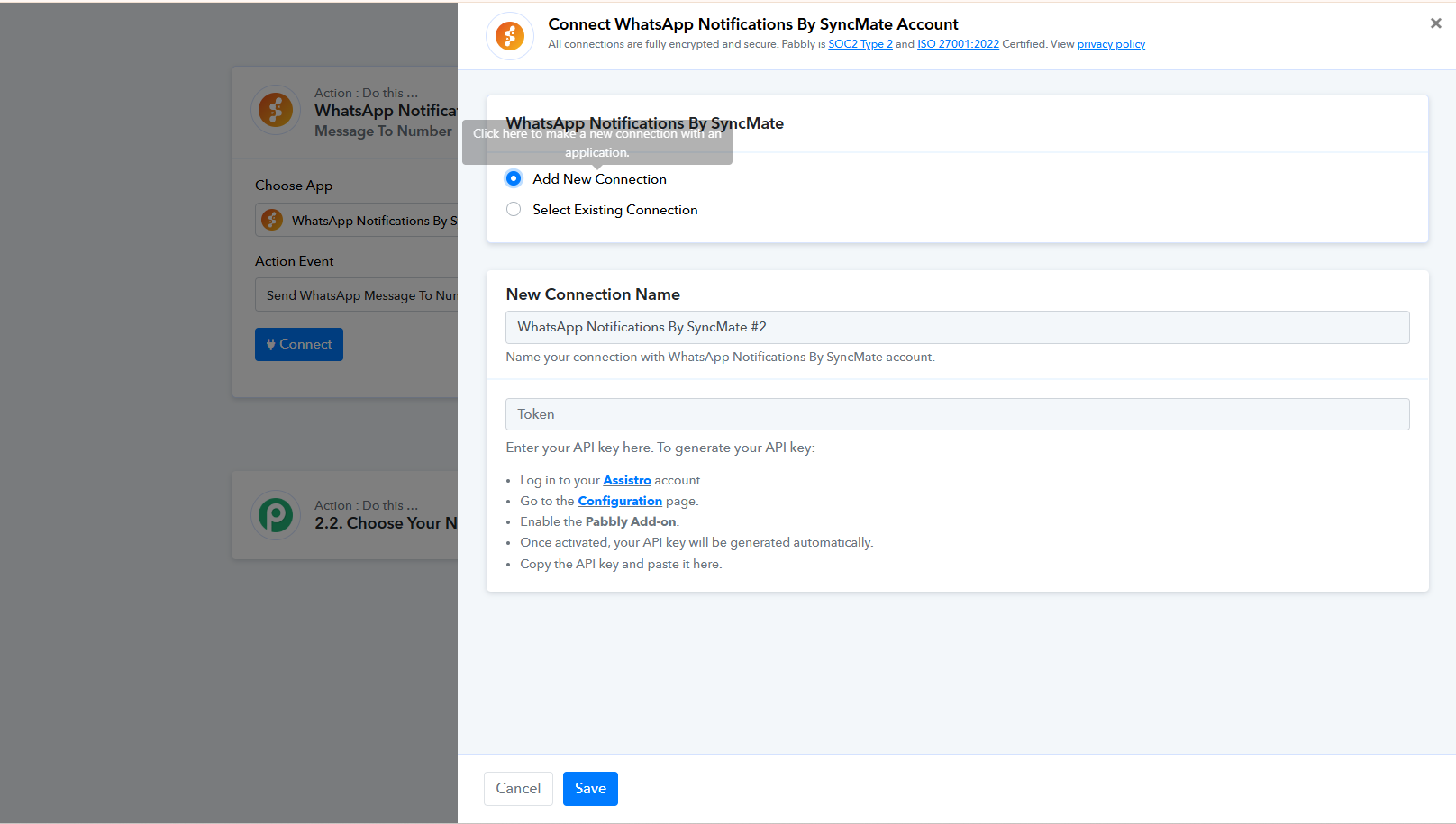Click the blue Connect button
Screen dimensions: 1456x824
click(x=299, y=344)
